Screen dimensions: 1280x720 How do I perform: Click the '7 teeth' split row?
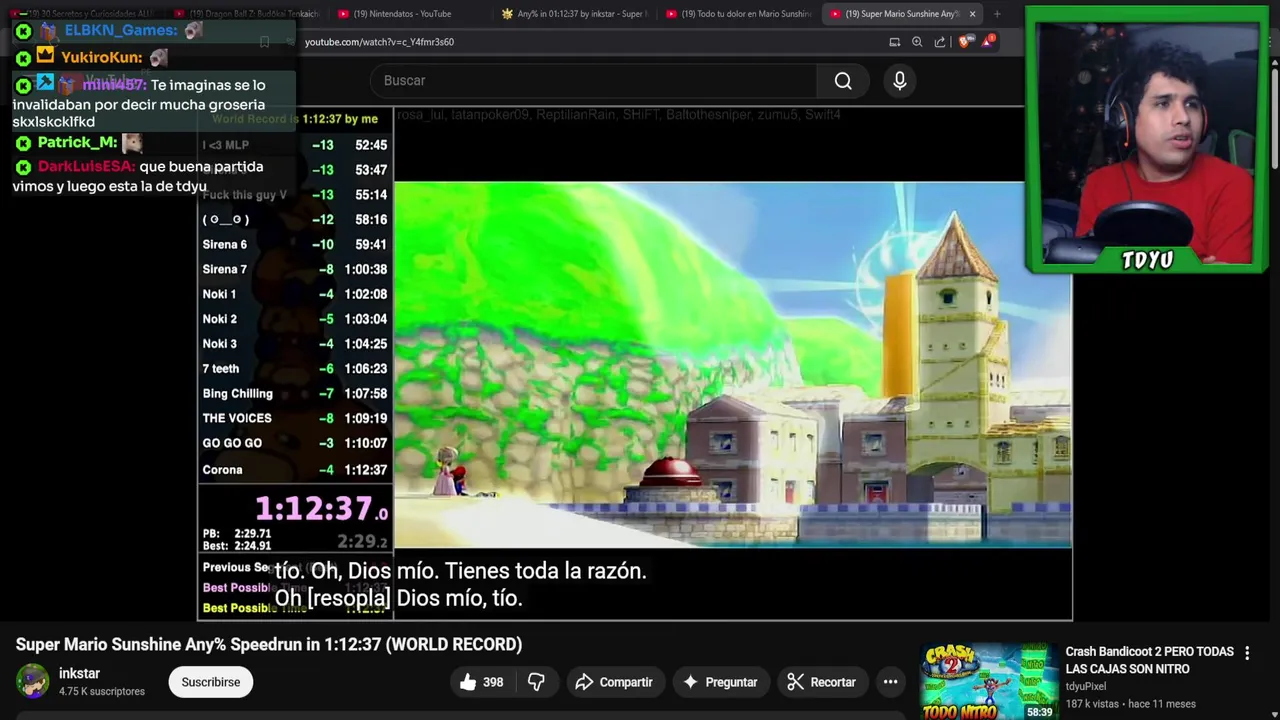click(x=295, y=369)
